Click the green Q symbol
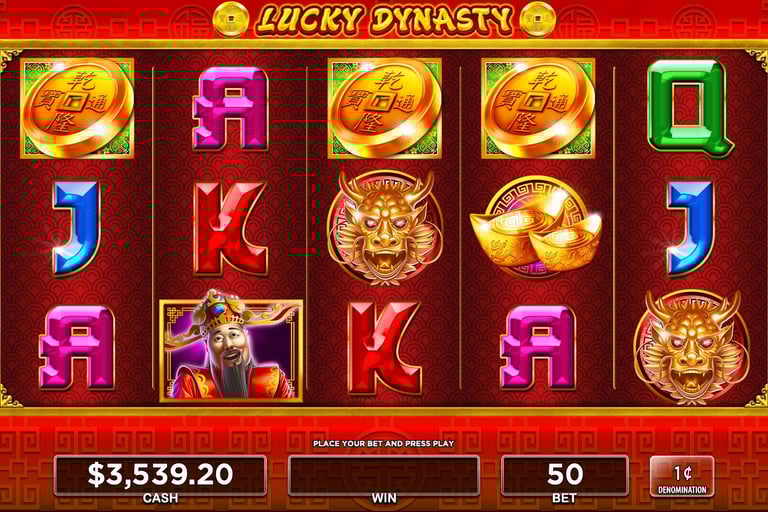This screenshot has height=512, width=768. click(690, 108)
